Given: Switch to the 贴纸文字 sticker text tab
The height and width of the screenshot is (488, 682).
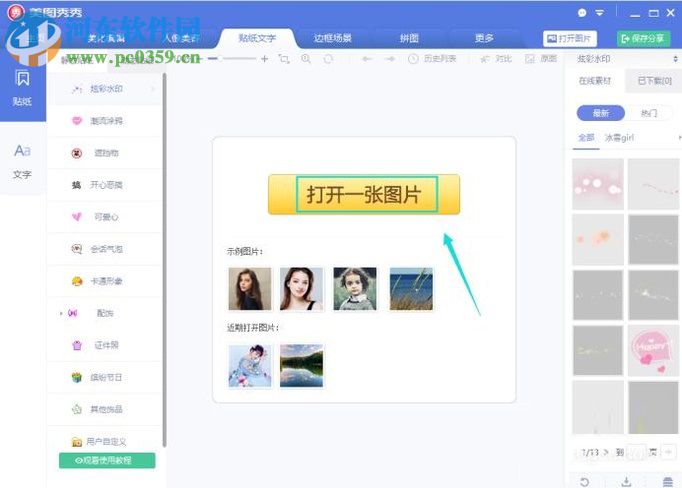Looking at the screenshot, I should (257, 38).
